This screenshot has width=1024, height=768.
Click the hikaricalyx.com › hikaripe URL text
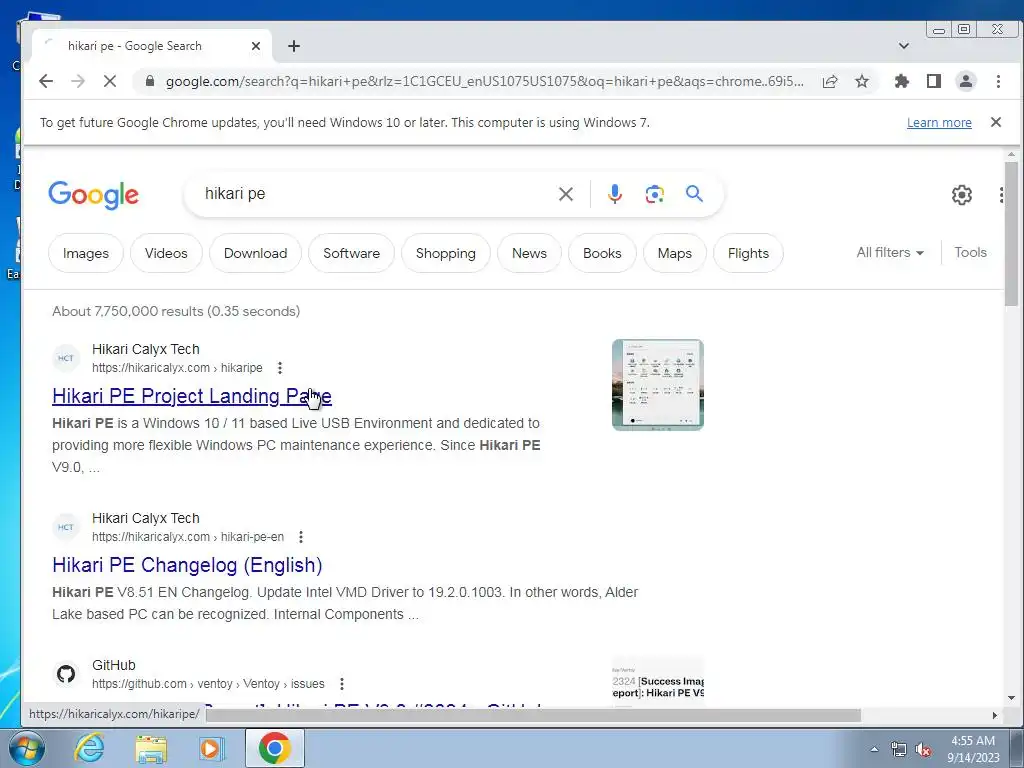pyautogui.click(x=177, y=368)
